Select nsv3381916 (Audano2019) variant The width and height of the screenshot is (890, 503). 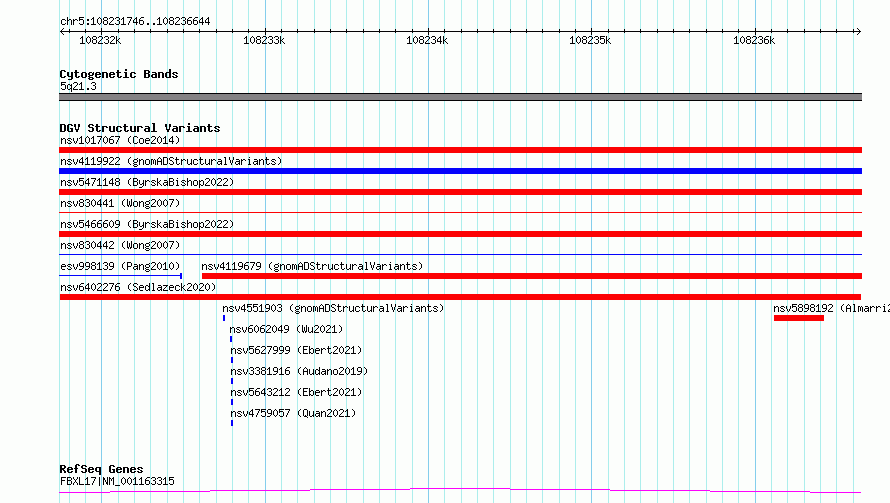click(299, 371)
